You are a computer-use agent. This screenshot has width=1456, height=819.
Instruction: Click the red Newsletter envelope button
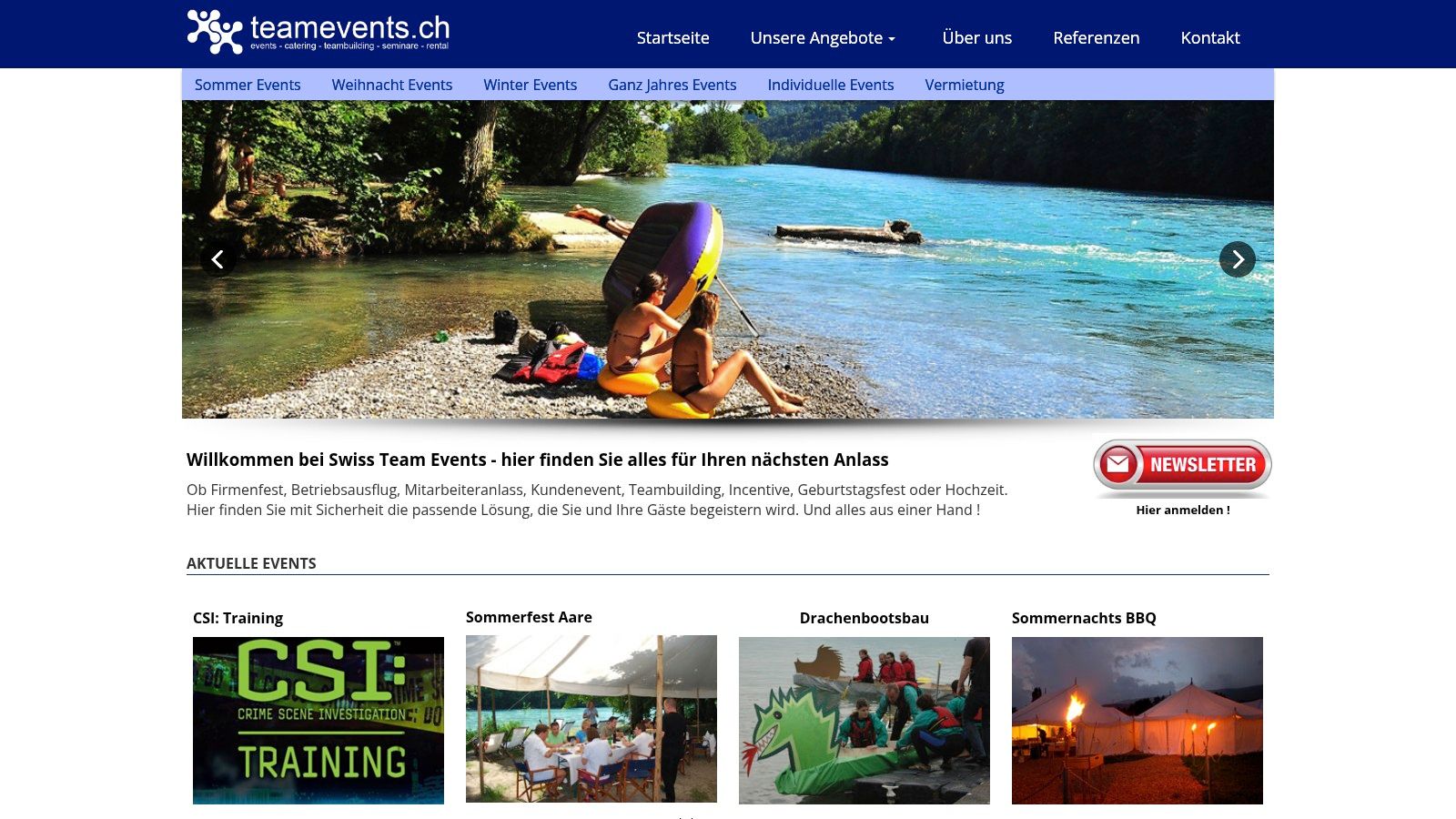coord(1182,468)
